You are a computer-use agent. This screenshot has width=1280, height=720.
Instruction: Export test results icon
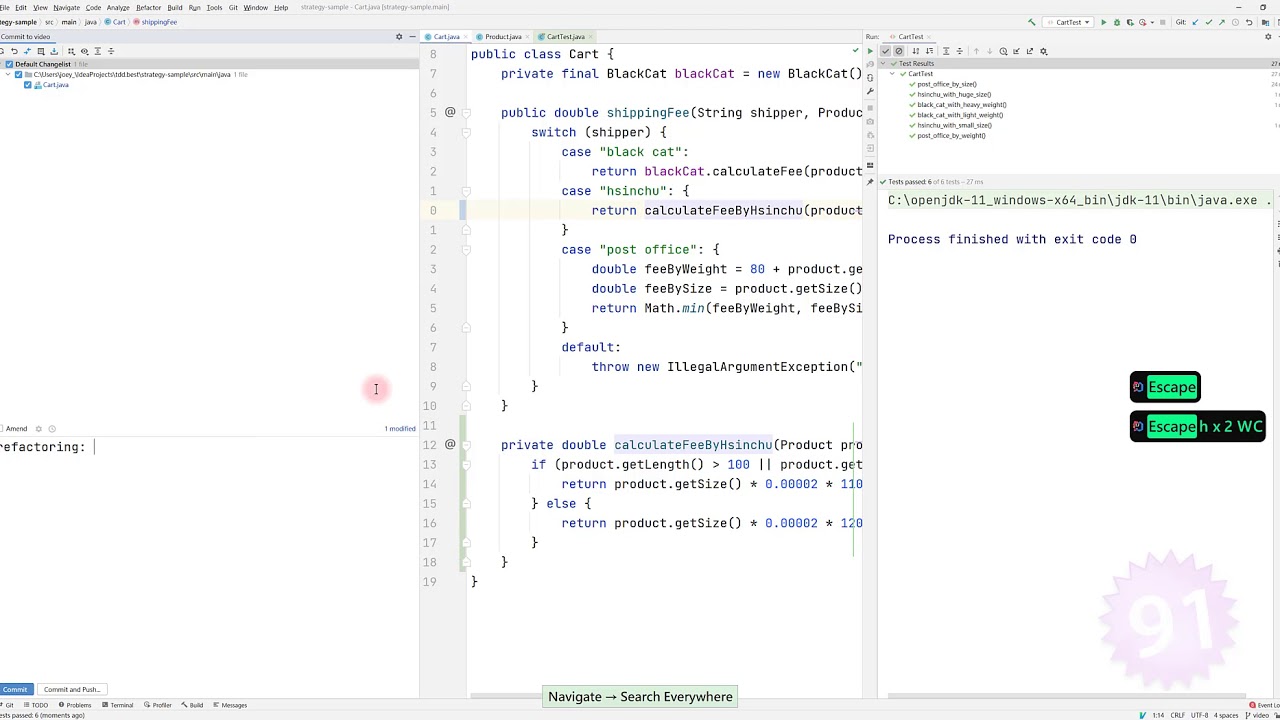[1030, 51]
